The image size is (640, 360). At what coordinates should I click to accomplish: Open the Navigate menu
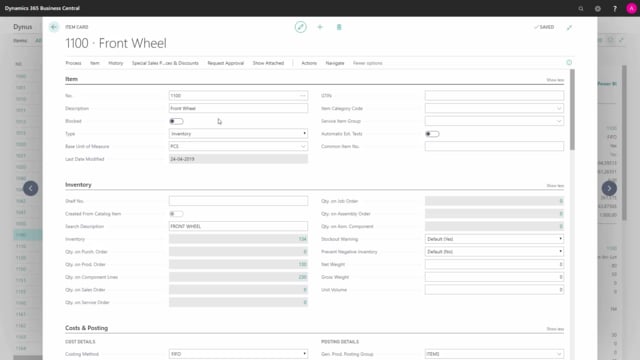(x=335, y=63)
